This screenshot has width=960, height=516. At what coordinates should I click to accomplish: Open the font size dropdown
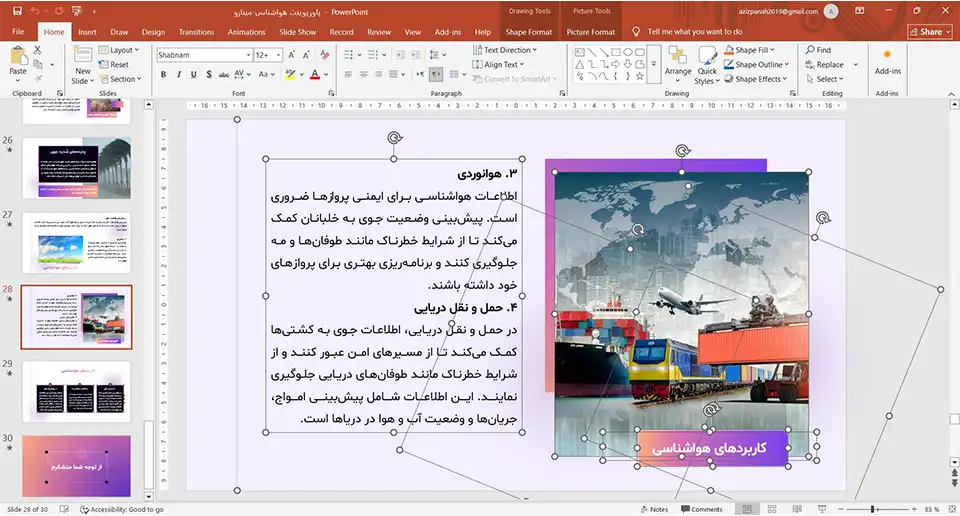tap(279, 55)
